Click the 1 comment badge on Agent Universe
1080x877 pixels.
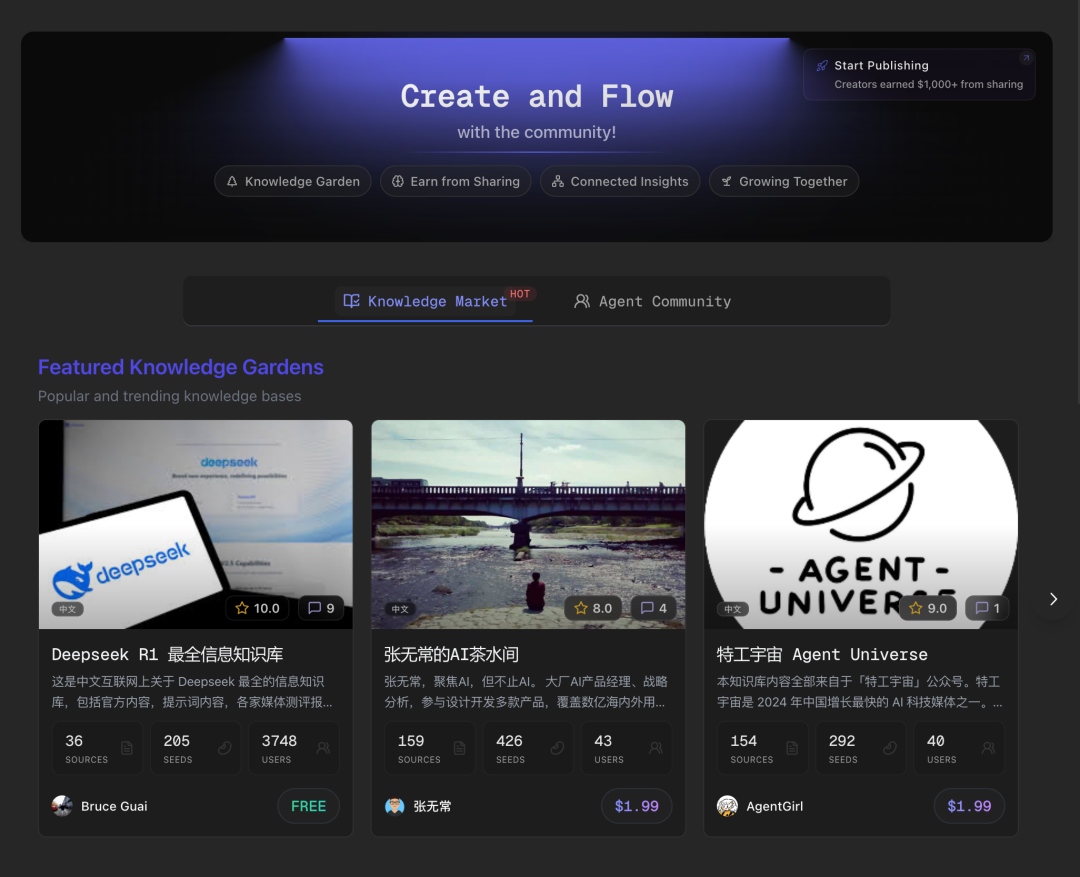pos(988,608)
